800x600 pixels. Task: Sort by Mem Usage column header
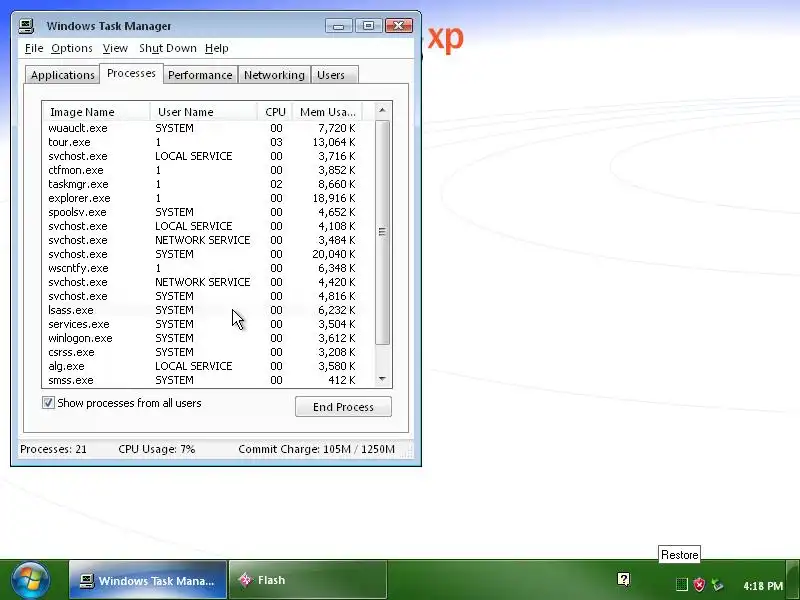click(328, 112)
